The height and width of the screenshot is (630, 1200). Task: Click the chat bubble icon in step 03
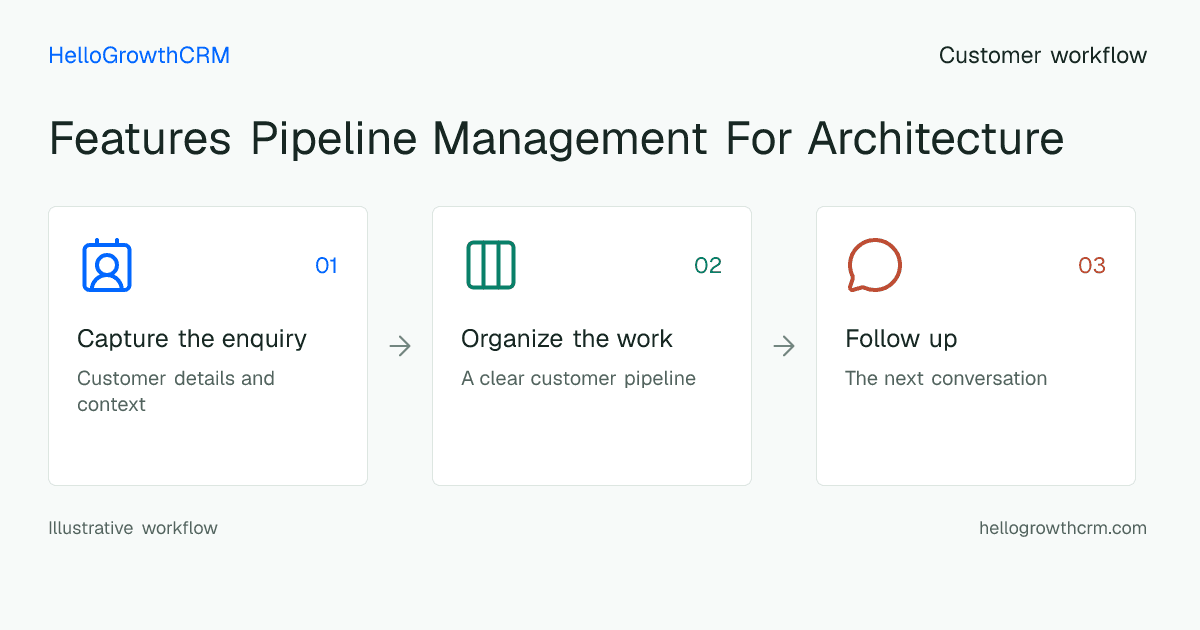875,265
